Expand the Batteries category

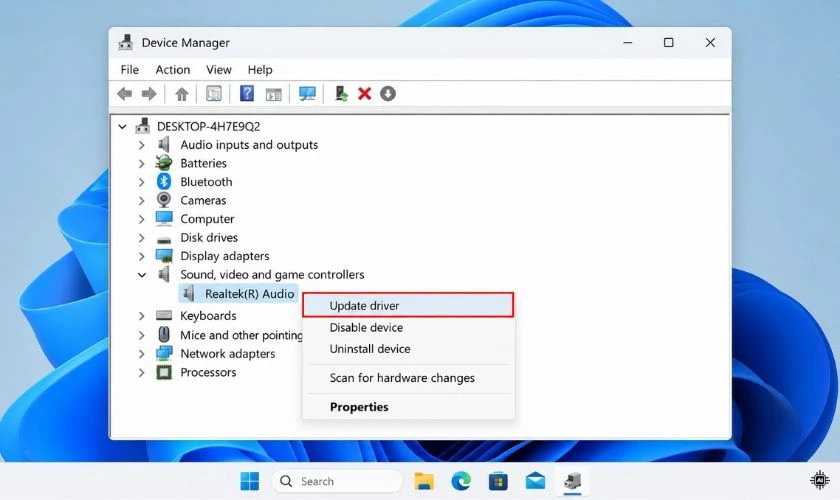coord(141,163)
